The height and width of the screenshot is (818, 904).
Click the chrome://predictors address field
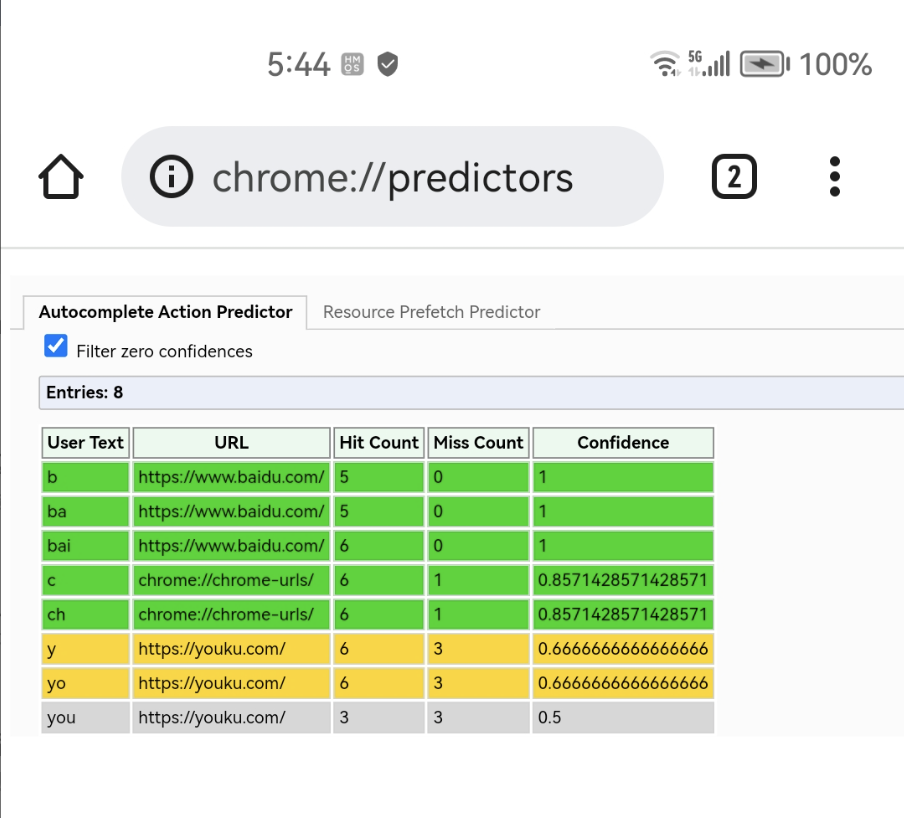click(392, 176)
